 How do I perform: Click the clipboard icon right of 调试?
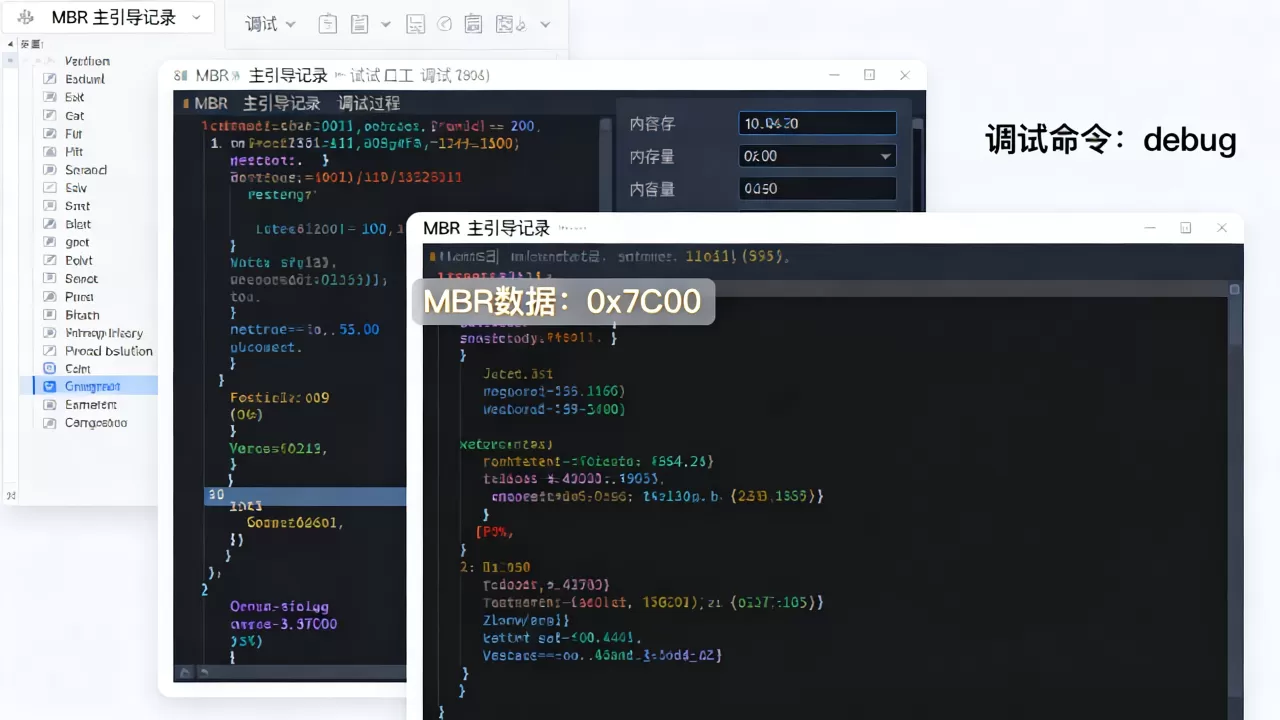327,24
